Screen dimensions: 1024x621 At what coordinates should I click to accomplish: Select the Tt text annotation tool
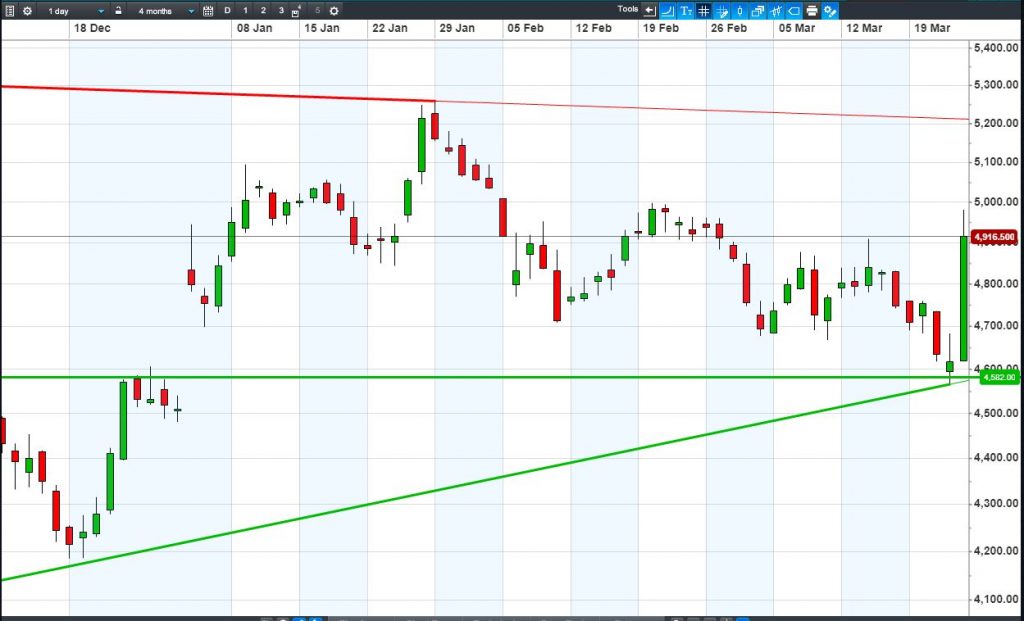click(686, 10)
